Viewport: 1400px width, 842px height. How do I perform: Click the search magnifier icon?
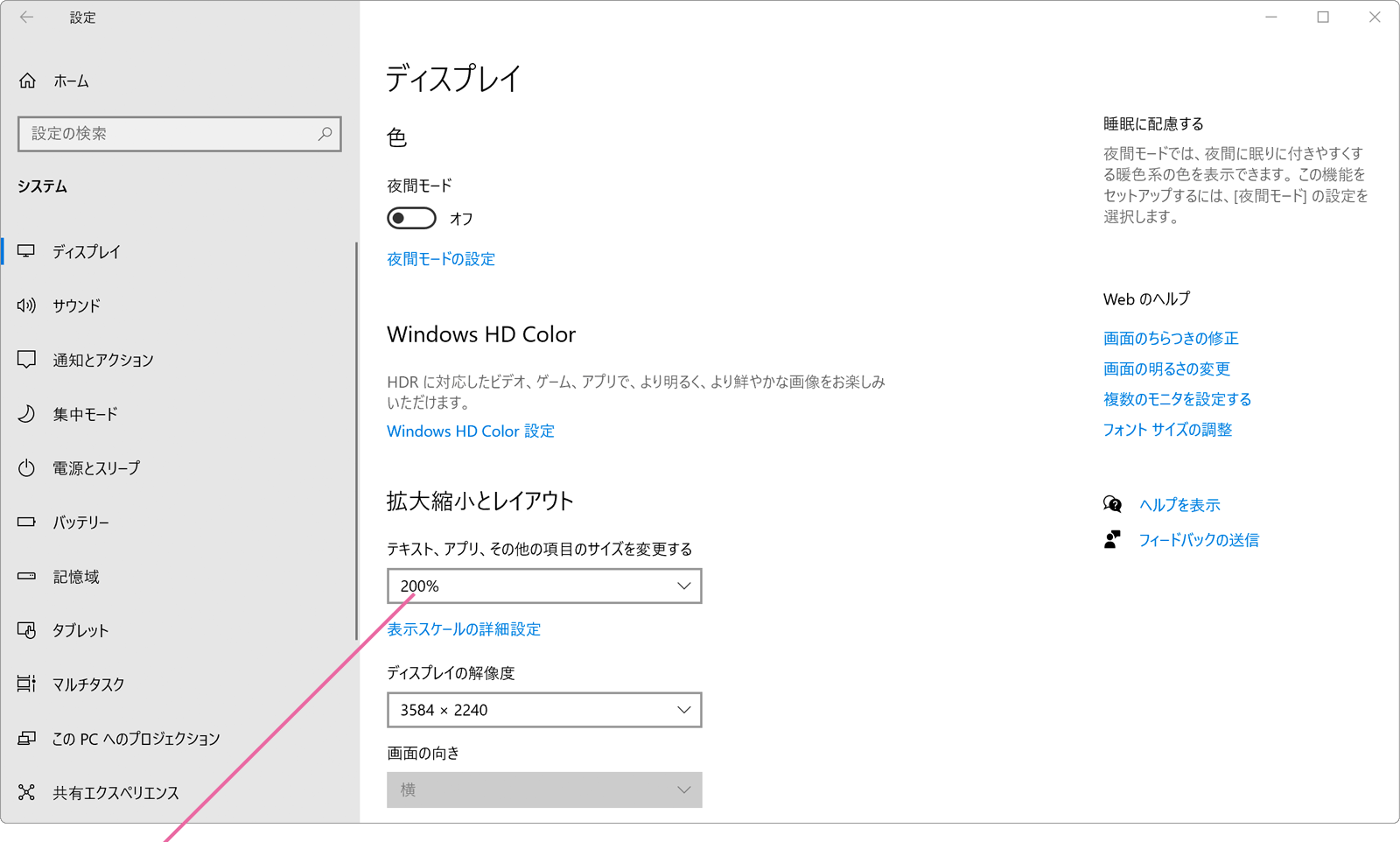pos(325,133)
